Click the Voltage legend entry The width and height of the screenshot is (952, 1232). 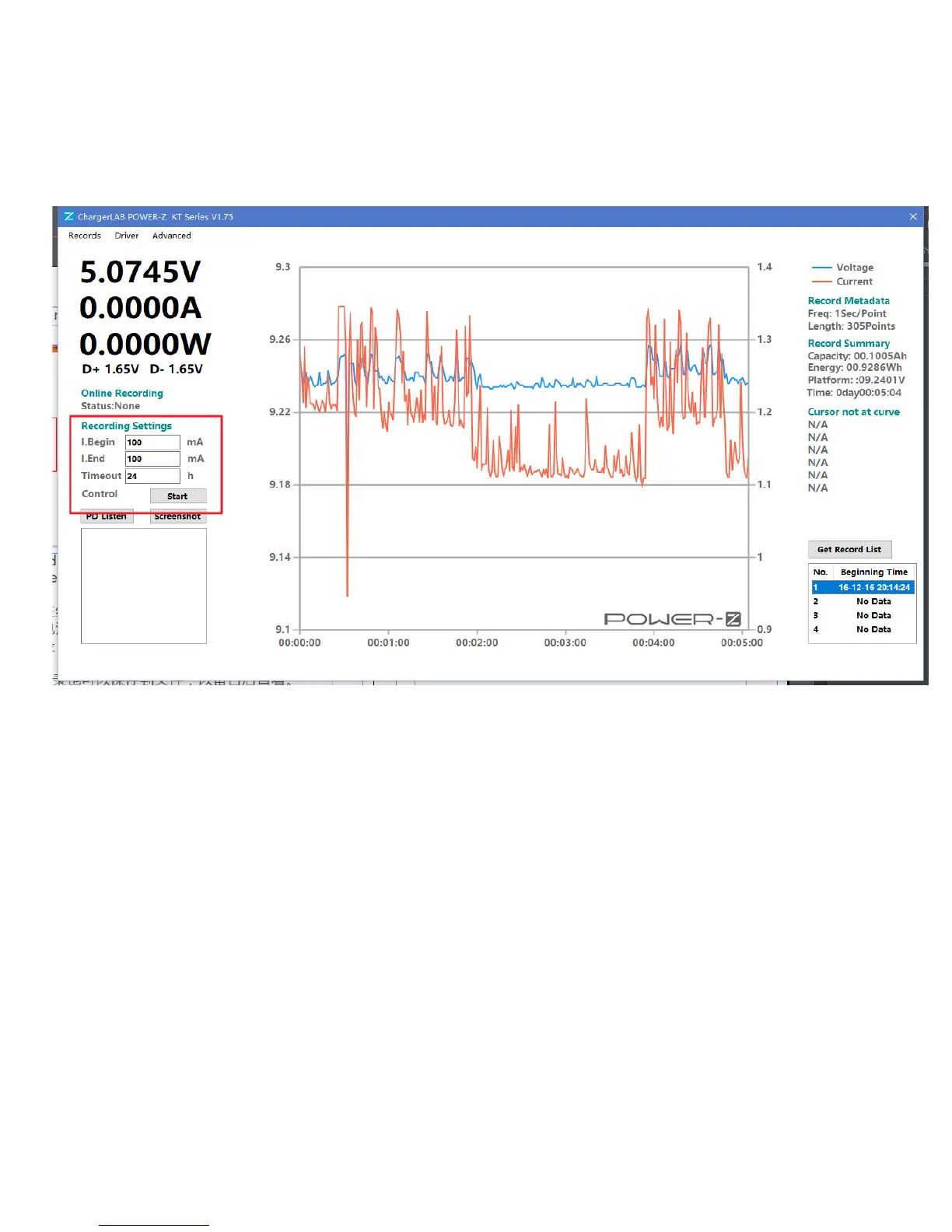(842, 268)
